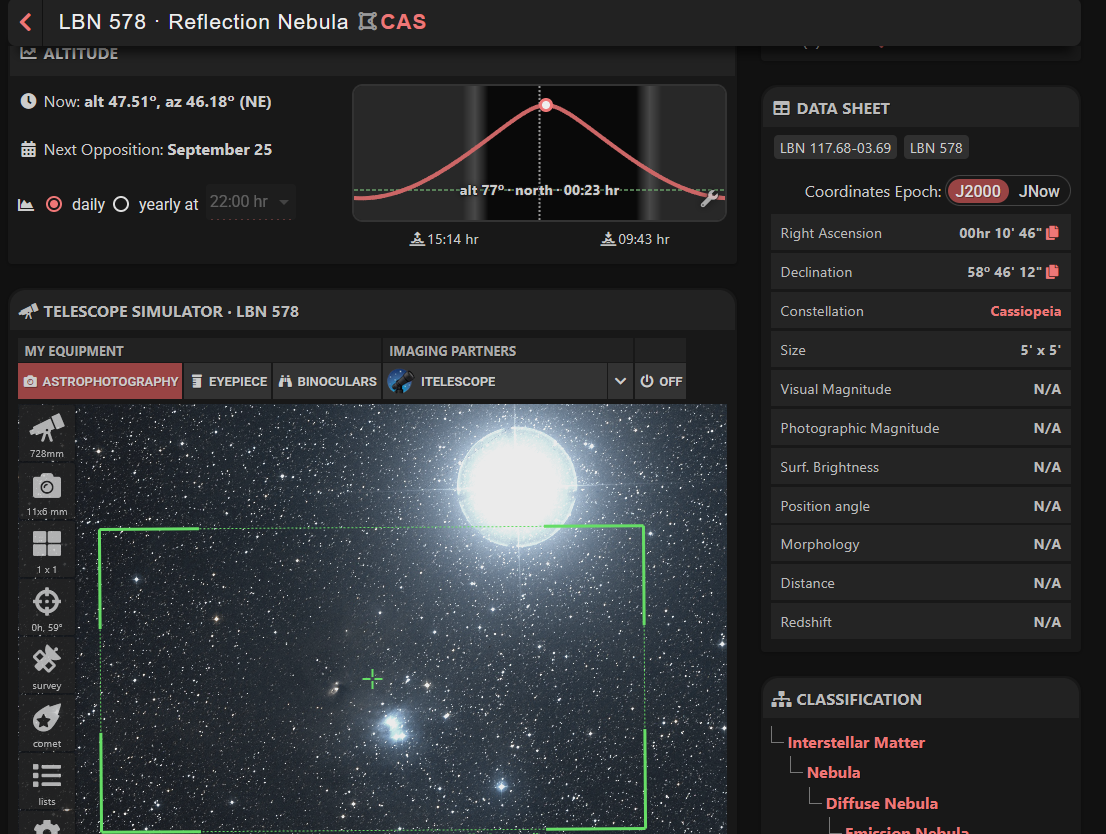Expand the imaging partners chevron dropdown
The width and height of the screenshot is (1106, 834).
[620, 381]
